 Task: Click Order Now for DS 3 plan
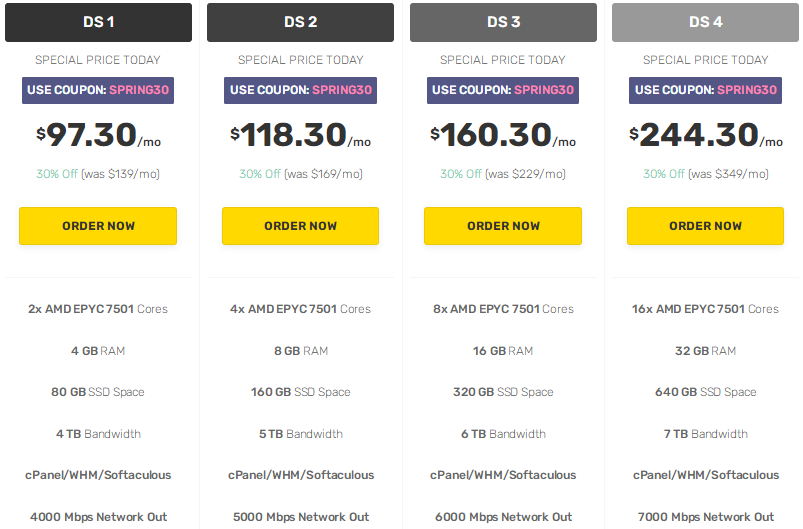pos(503,226)
